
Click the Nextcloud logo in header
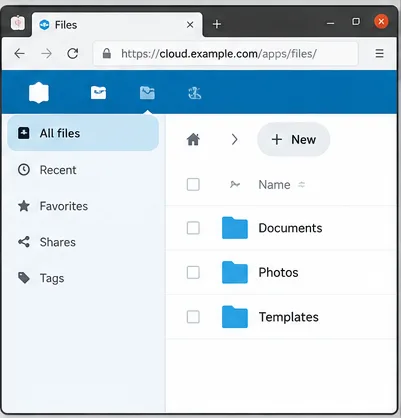(x=39, y=93)
